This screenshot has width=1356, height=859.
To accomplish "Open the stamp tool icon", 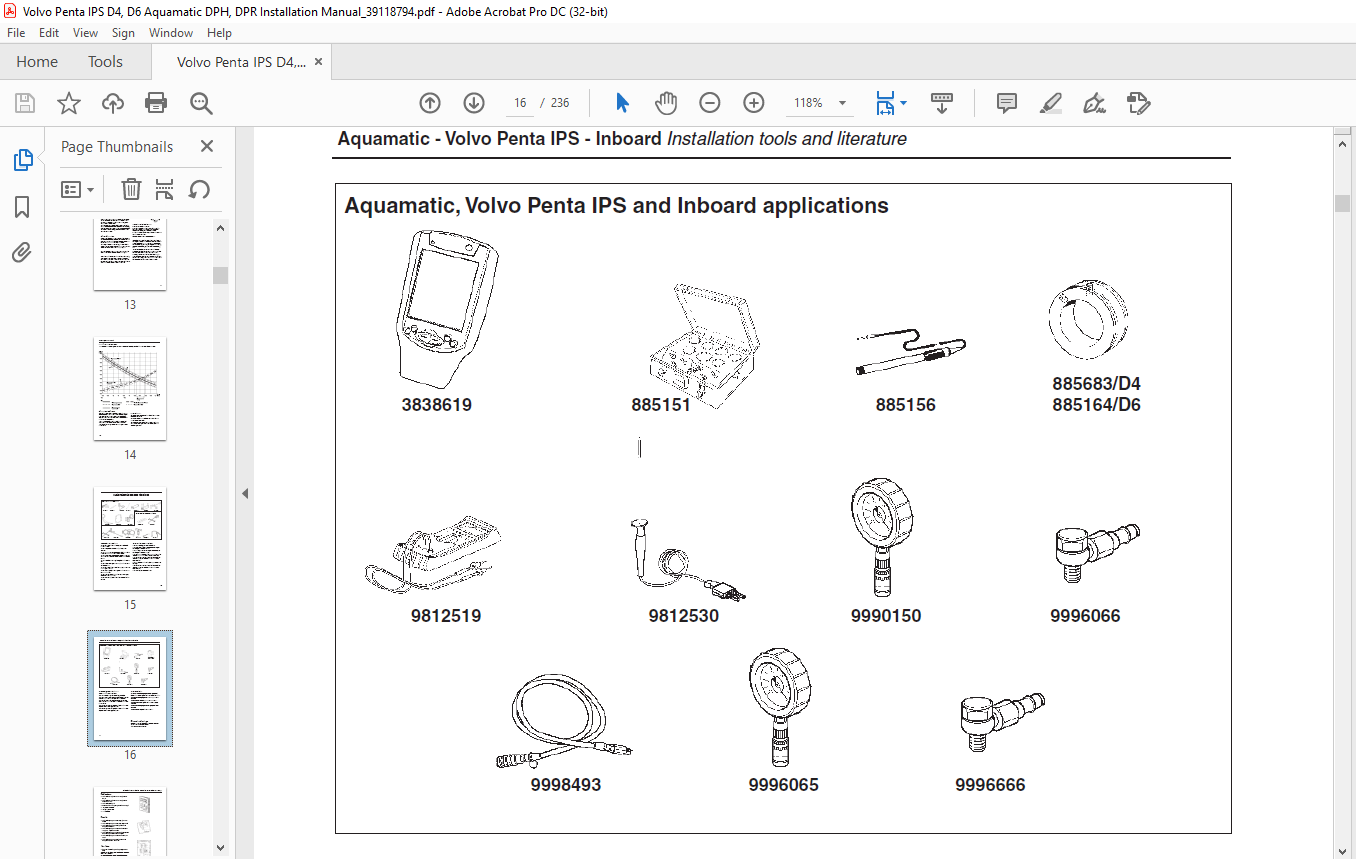I will click(x=1138, y=103).
